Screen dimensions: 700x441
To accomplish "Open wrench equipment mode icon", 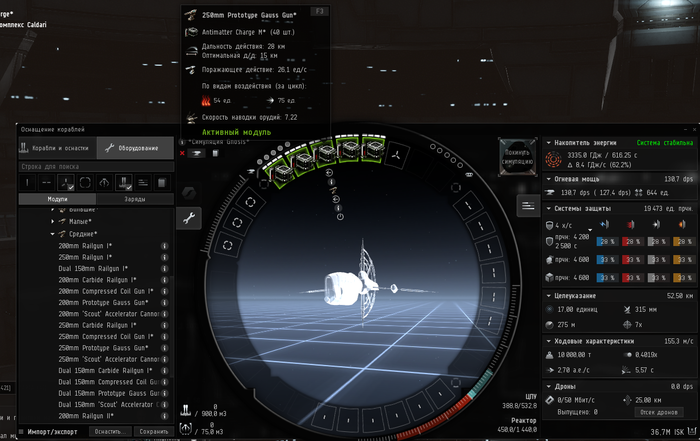I will tap(187, 217).
